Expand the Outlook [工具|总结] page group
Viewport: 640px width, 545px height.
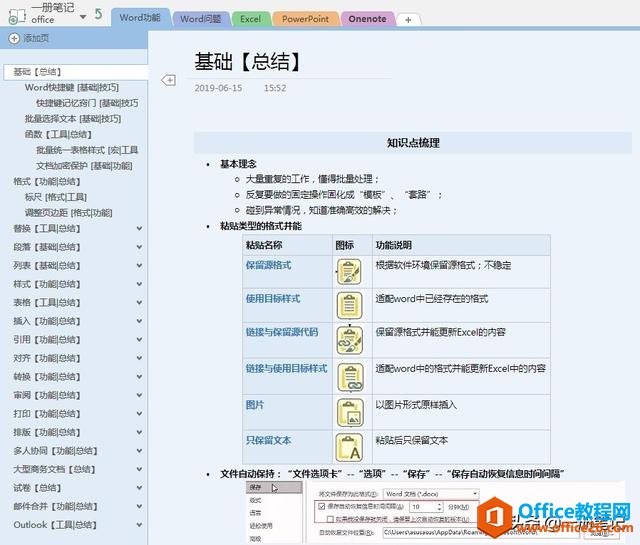click(140, 525)
